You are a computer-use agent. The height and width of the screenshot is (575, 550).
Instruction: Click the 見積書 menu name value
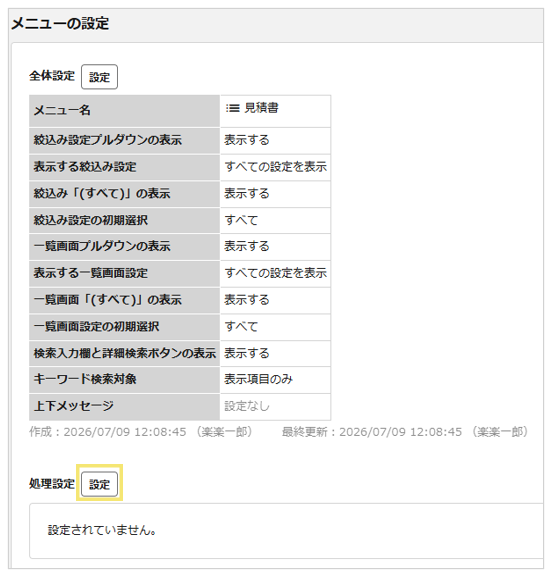pos(261,108)
